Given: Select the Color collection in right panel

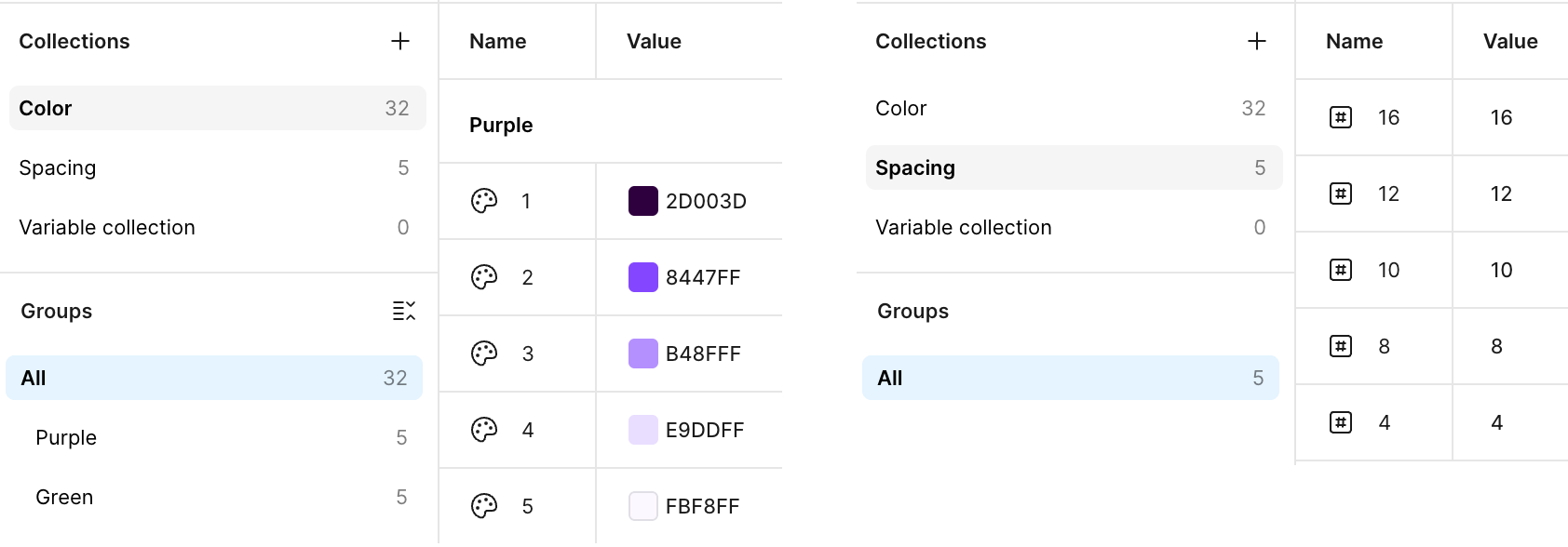Looking at the screenshot, I should pos(1075,108).
